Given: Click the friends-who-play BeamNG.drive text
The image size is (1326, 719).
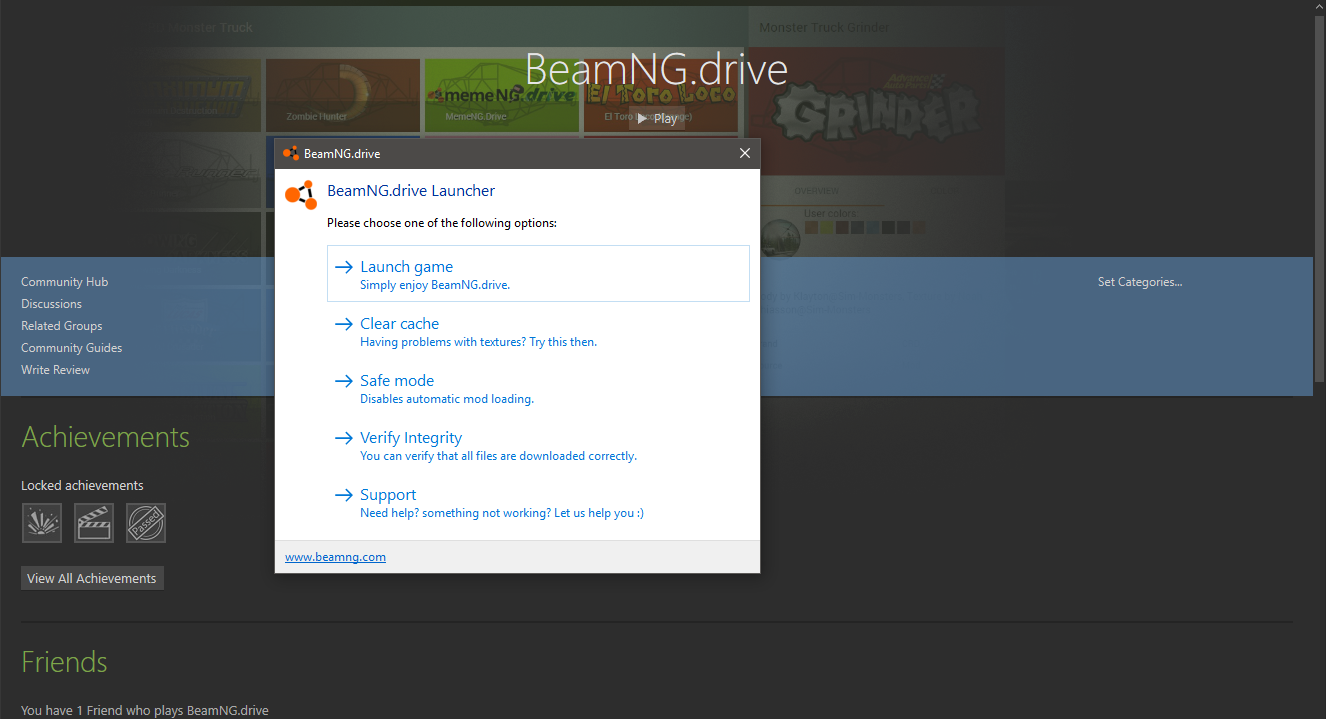Looking at the screenshot, I should (x=145, y=711).
